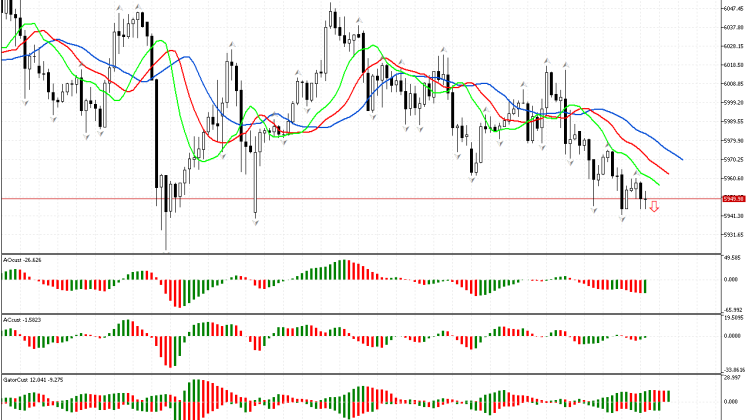Screen dimensions: 752x420
Task: Click the AOcust indicator label
Action: pyautogui.click(x=22, y=259)
